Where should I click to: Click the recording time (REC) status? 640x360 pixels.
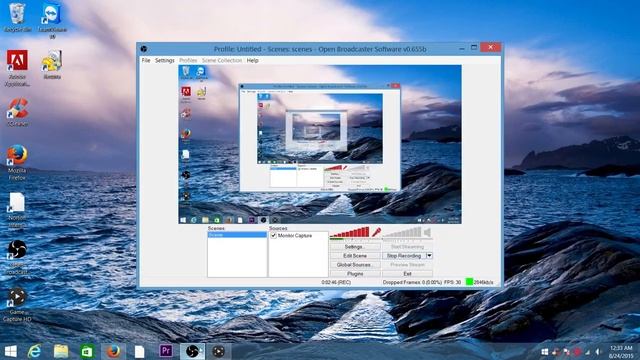coord(336,282)
